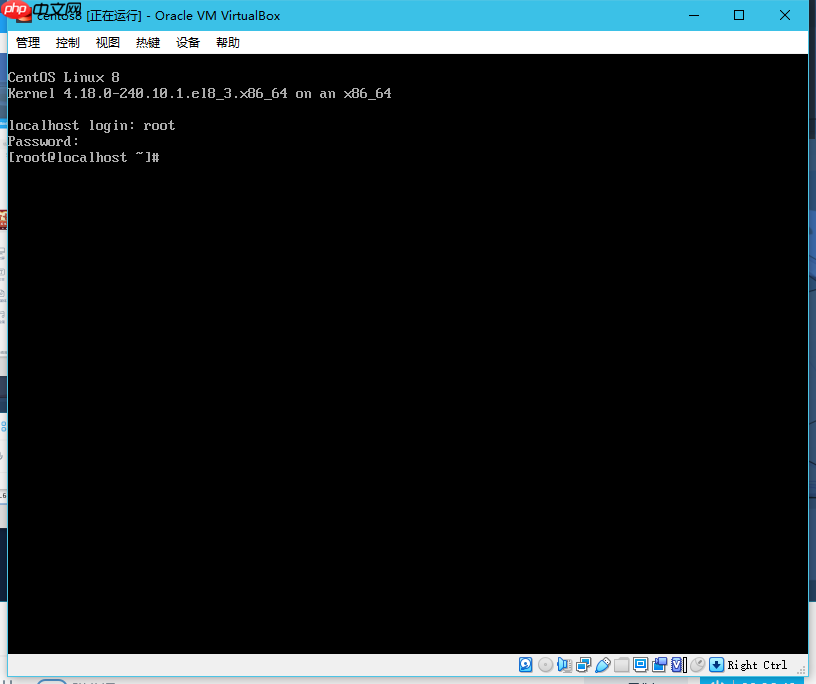Viewport: 816px width, 684px height.
Task: Open the USB devices status icon
Action: point(603,664)
